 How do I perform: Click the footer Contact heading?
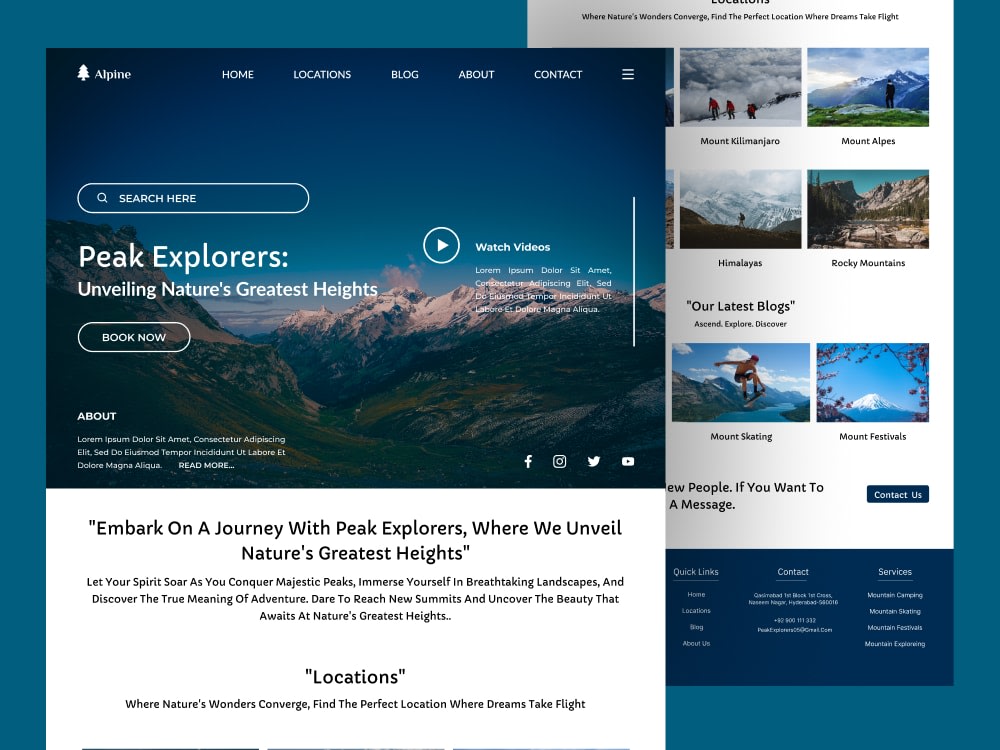pyautogui.click(x=793, y=572)
